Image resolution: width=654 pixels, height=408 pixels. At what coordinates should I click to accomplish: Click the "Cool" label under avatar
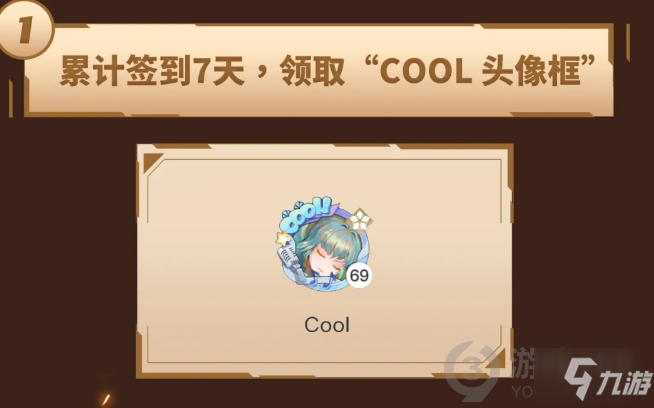327,325
